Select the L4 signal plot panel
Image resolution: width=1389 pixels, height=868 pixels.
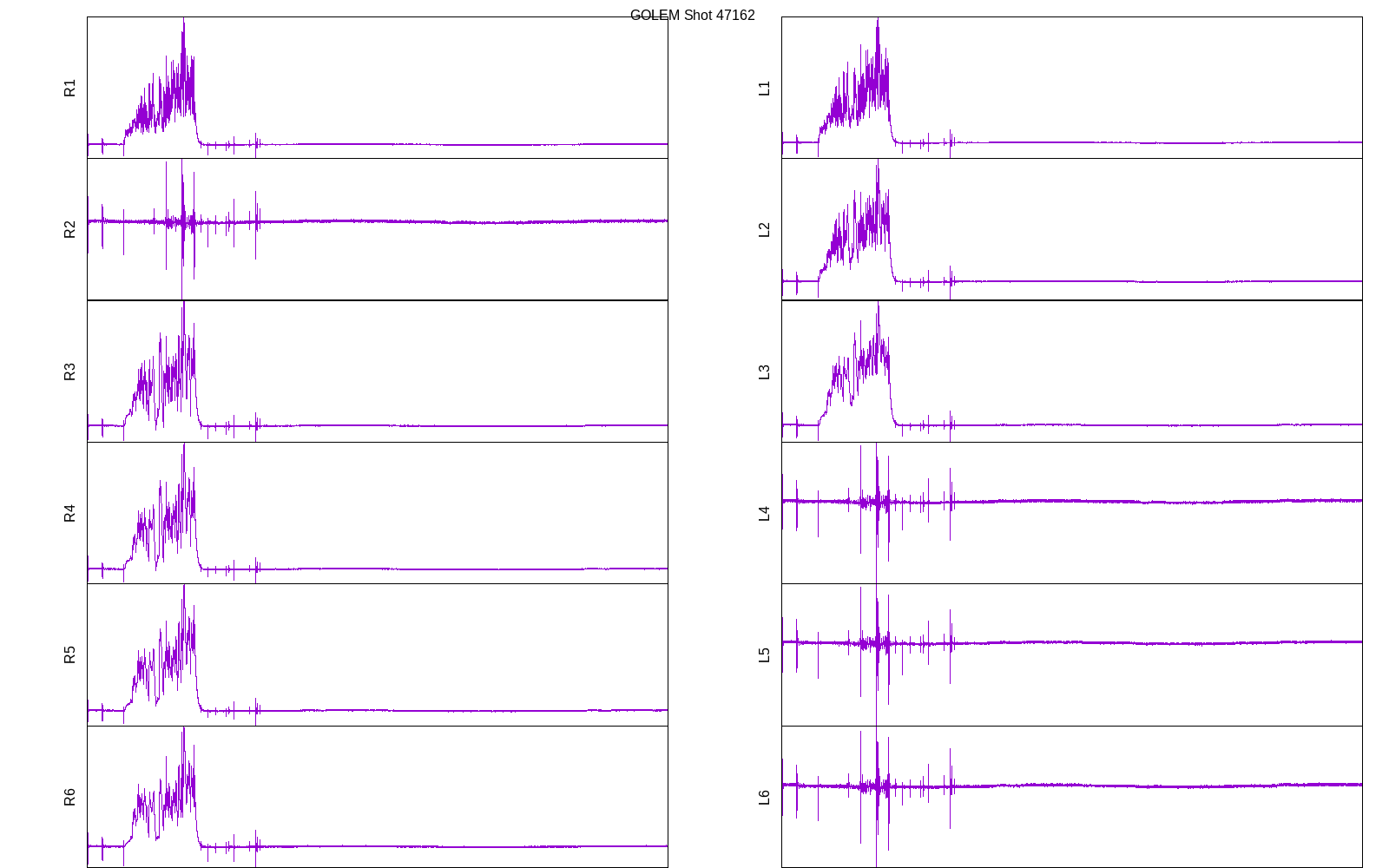tap(1071, 513)
